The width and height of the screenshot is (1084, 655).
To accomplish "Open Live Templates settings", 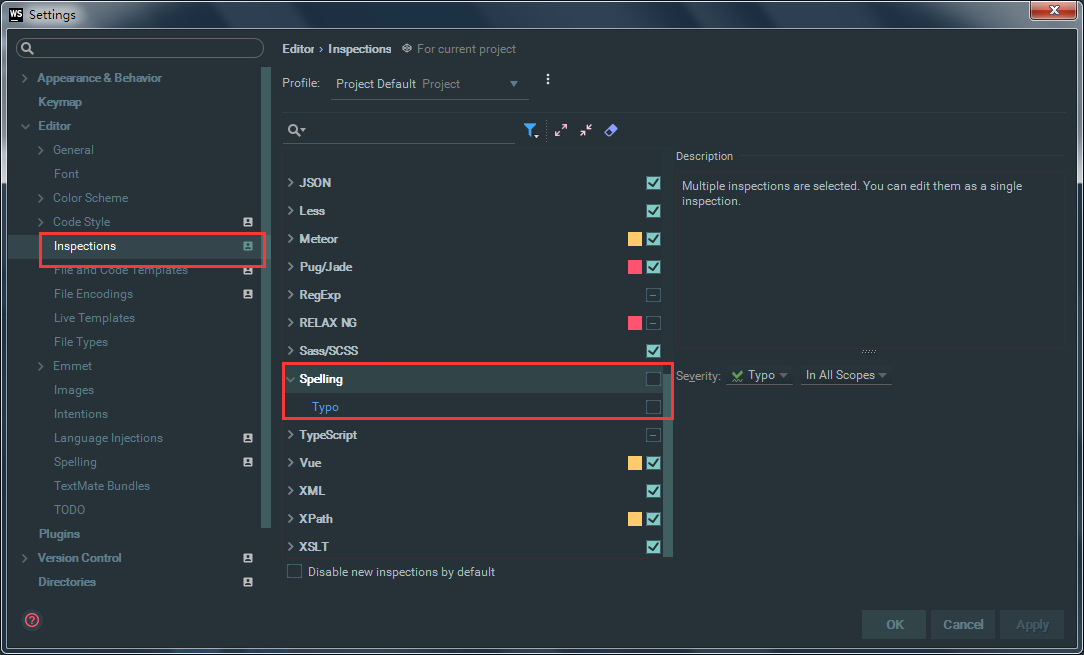I will point(94,317).
